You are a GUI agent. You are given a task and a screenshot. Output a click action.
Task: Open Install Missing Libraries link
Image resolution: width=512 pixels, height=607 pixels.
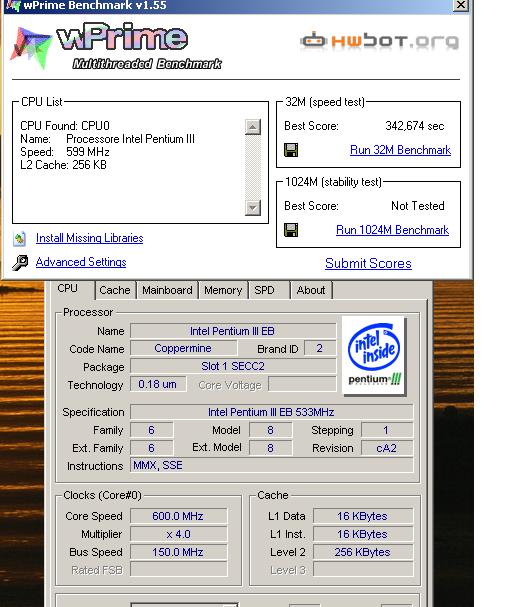(89, 238)
